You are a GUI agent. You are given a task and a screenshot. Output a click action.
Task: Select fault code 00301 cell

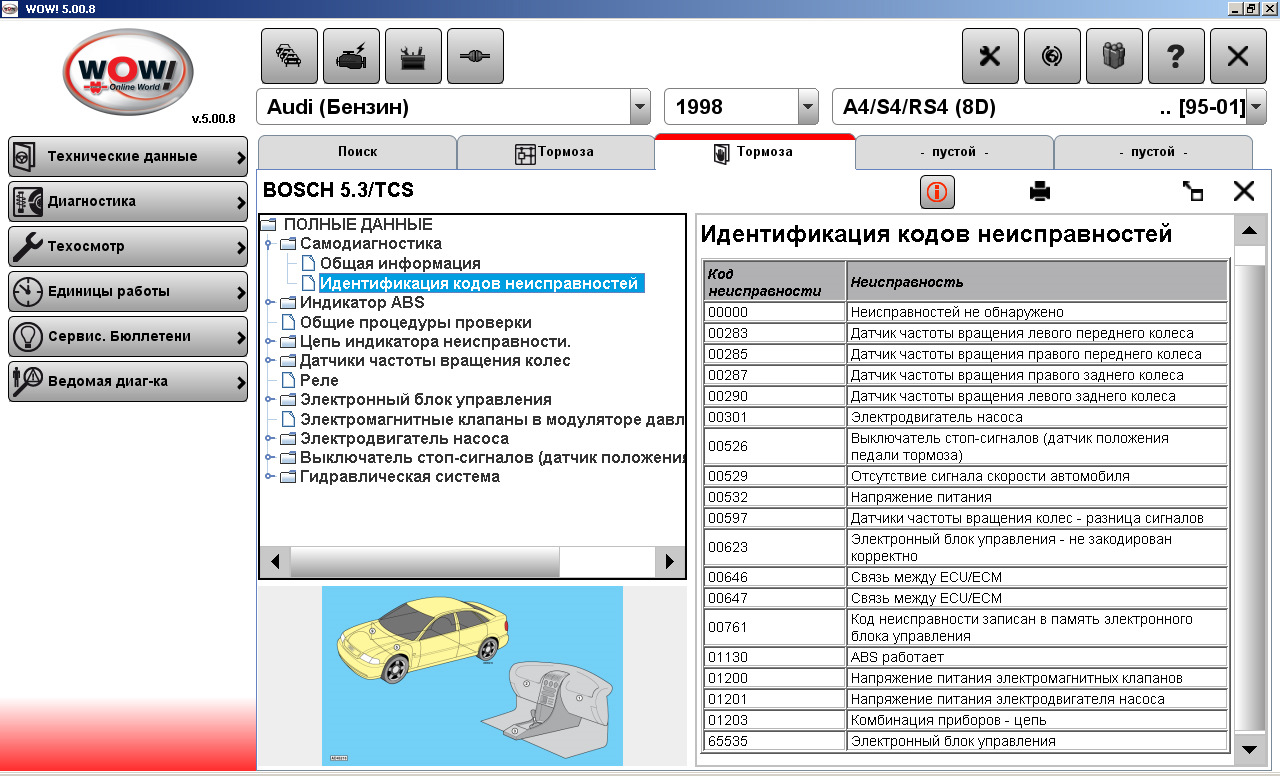tap(774, 416)
